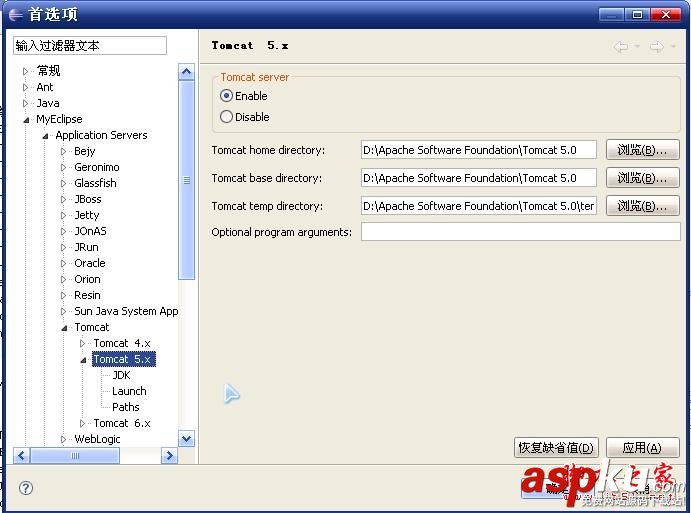Maximize the 首选项 preferences window
The width and height of the screenshot is (691, 513).
click(x=637, y=15)
